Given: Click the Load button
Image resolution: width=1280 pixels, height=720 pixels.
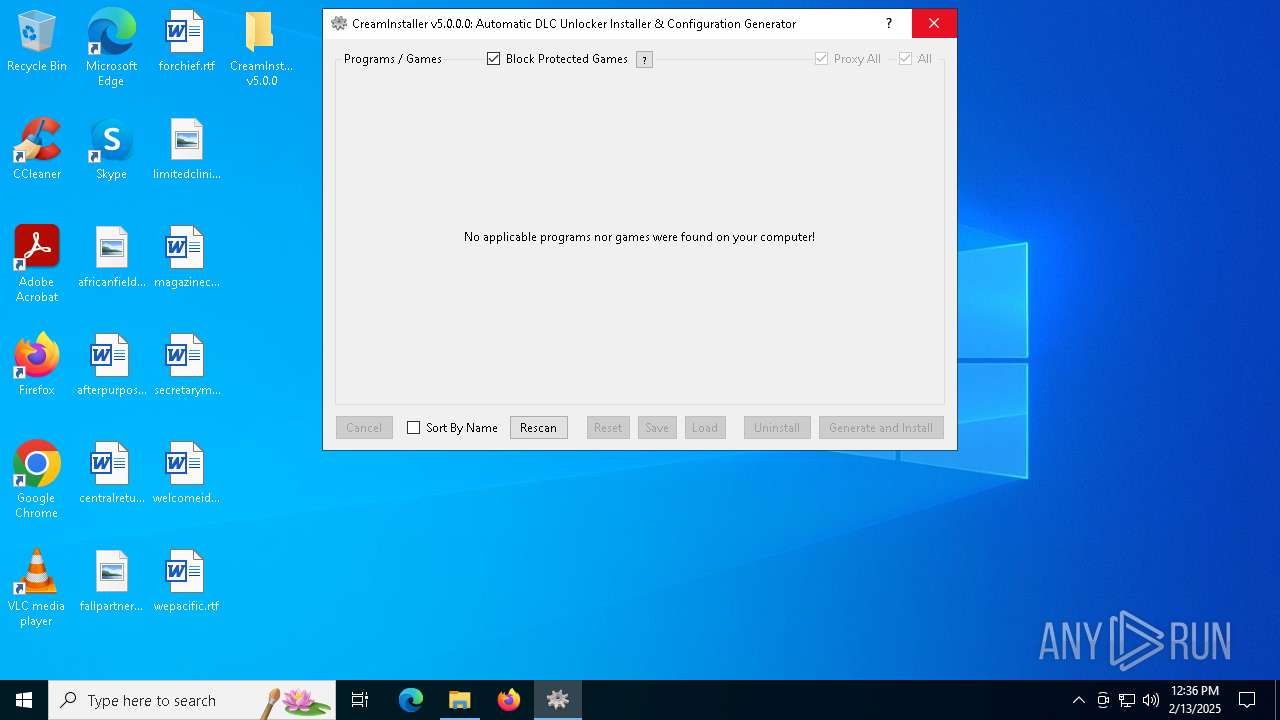Looking at the screenshot, I should point(705,428).
